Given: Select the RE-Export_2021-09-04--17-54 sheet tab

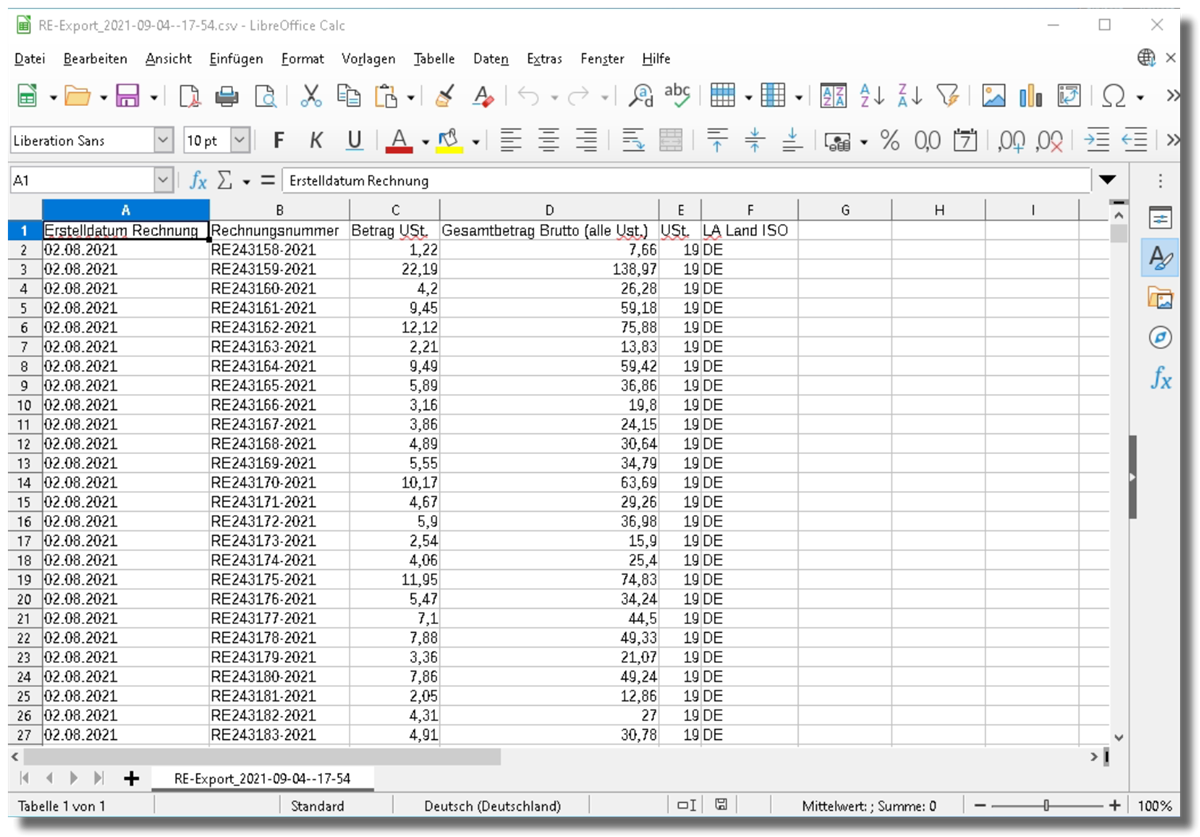Looking at the screenshot, I should point(260,777).
